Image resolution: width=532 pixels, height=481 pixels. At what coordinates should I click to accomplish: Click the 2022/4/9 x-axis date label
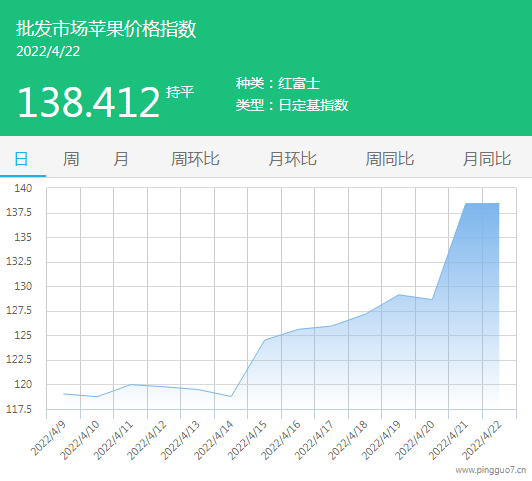(x=48, y=438)
